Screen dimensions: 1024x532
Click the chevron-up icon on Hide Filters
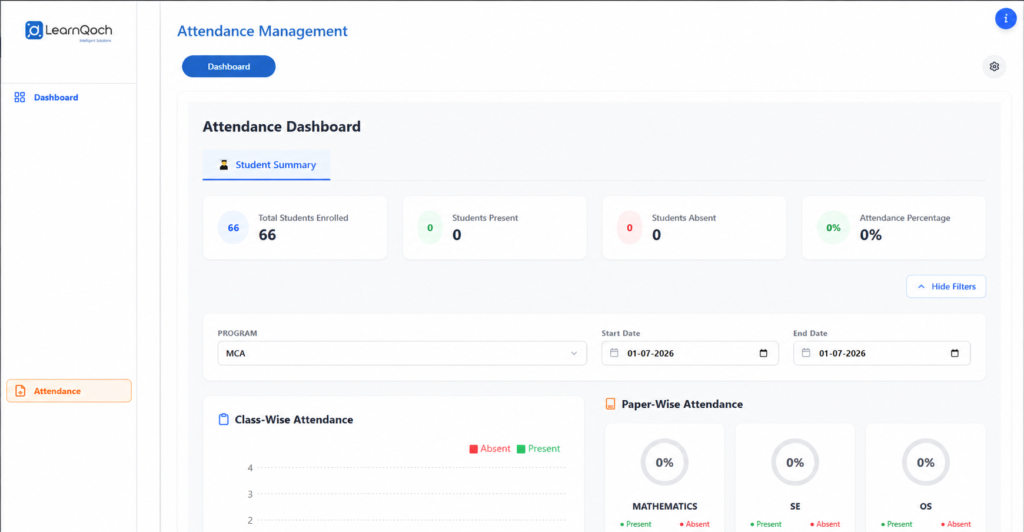(x=921, y=287)
